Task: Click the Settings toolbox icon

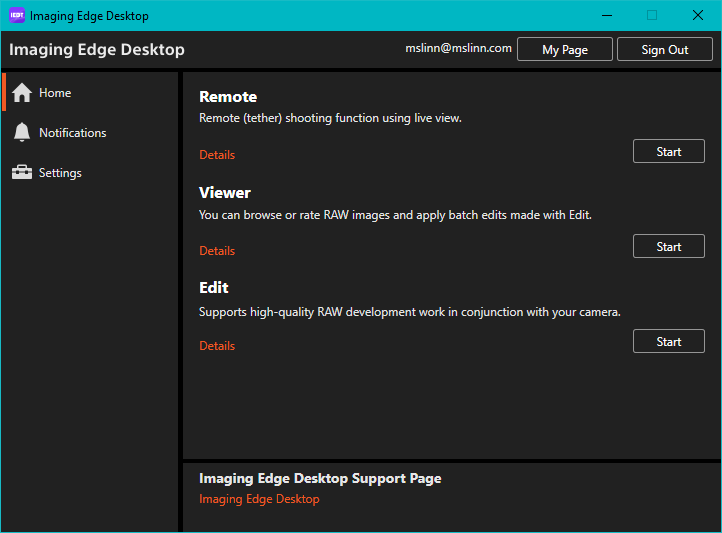Action: click(x=22, y=173)
